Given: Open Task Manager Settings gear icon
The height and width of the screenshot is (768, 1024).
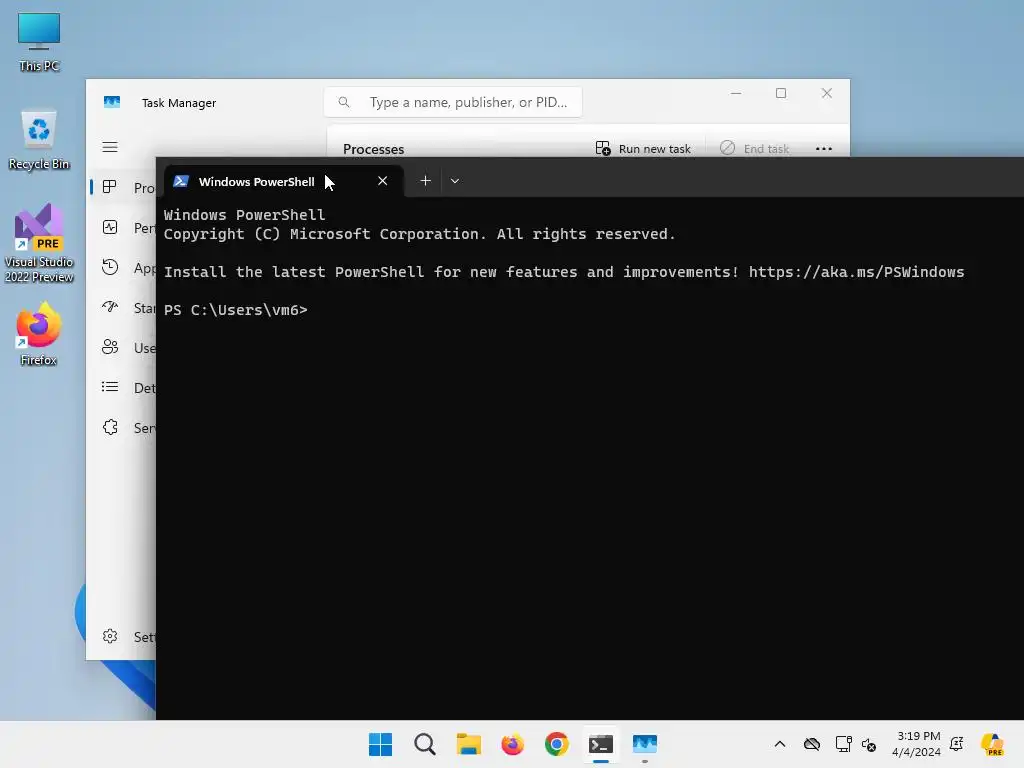Looking at the screenshot, I should pyautogui.click(x=110, y=636).
